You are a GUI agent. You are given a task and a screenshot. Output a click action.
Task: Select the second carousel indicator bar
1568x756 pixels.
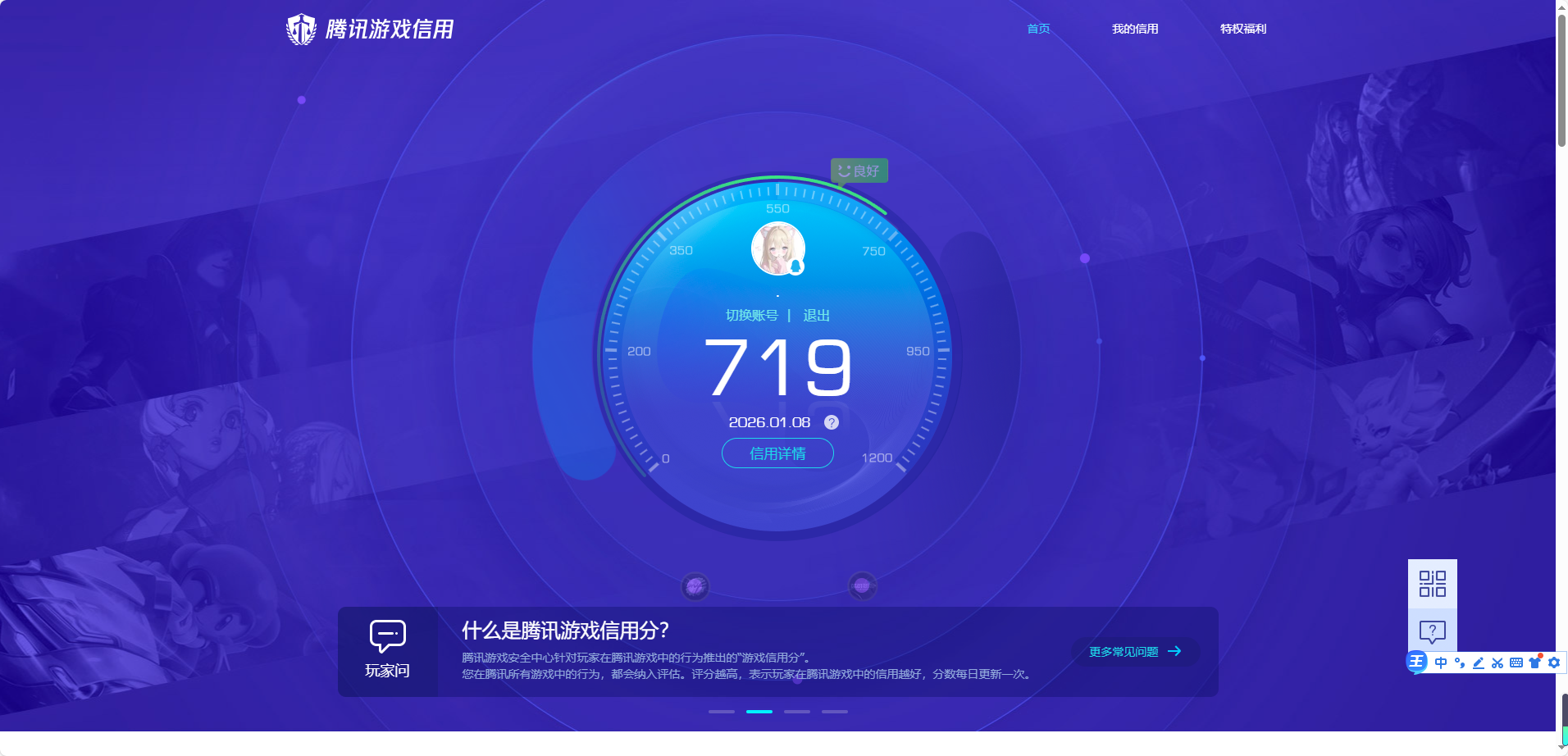[759, 711]
